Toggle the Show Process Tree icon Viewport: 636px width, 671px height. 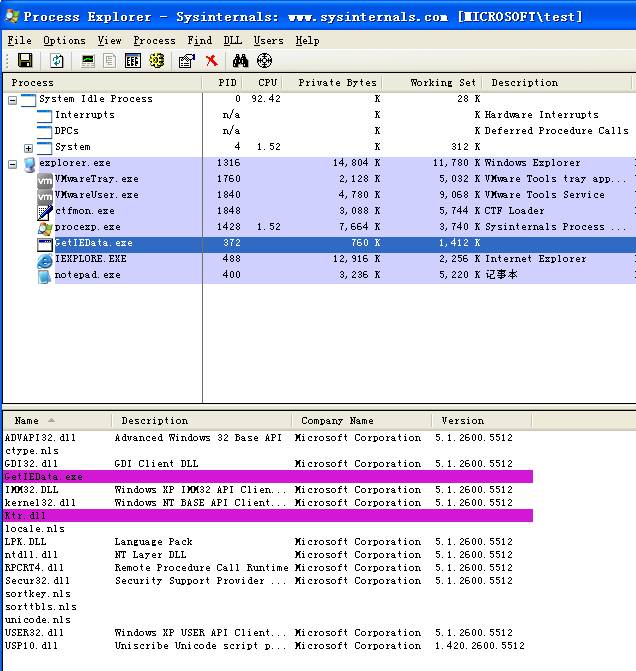click(x=110, y=60)
